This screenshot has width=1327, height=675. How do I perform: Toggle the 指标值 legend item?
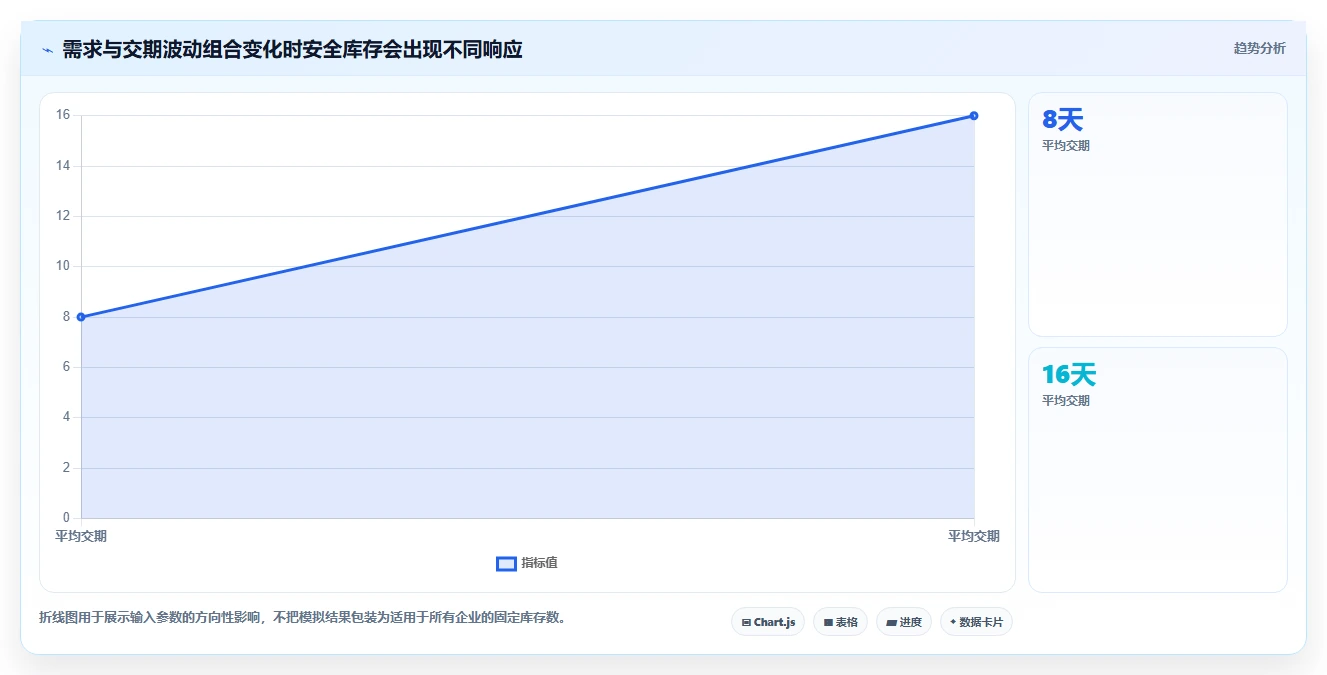[x=527, y=563]
